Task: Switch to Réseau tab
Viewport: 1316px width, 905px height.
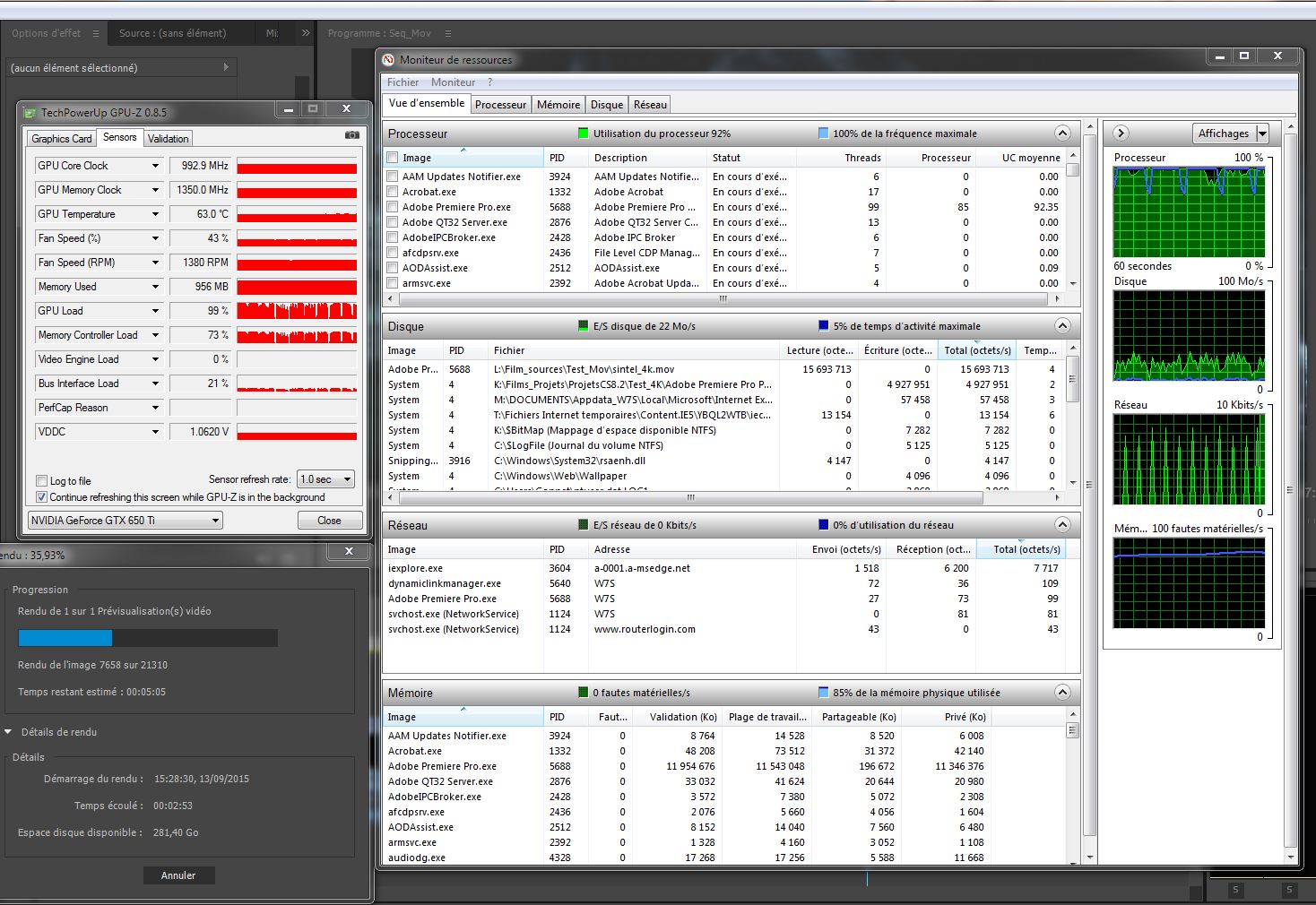Action: point(650,105)
